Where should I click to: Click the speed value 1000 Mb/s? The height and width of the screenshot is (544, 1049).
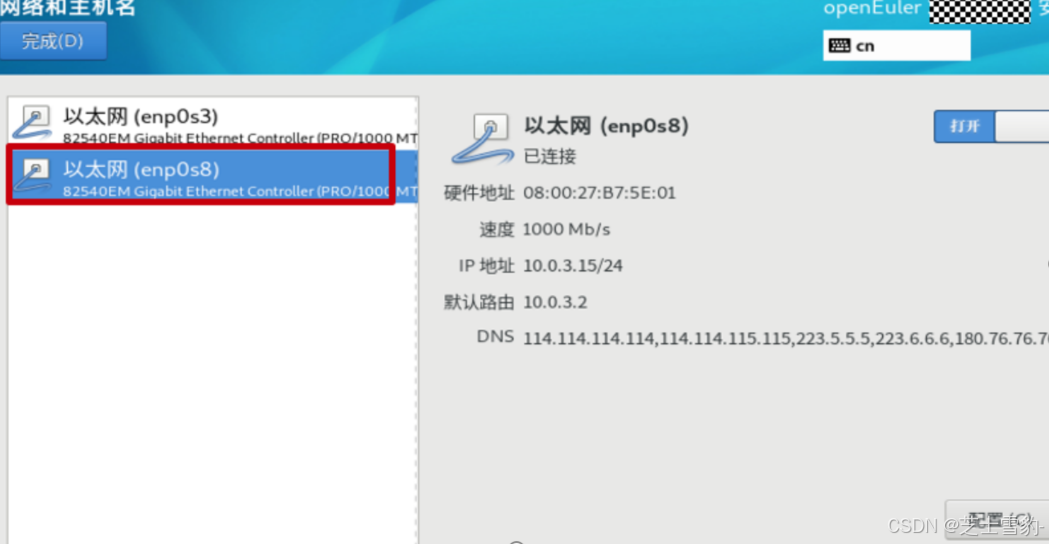pyautogui.click(x=566, y=230)
